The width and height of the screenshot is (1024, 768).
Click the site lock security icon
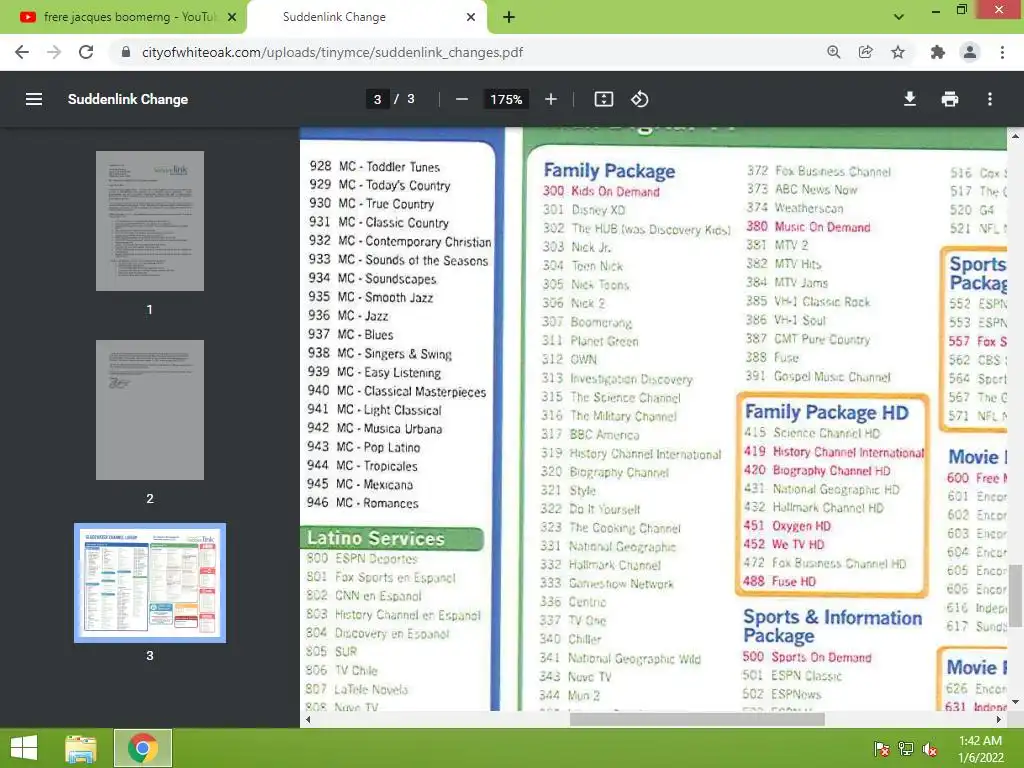tap(126, 52)
